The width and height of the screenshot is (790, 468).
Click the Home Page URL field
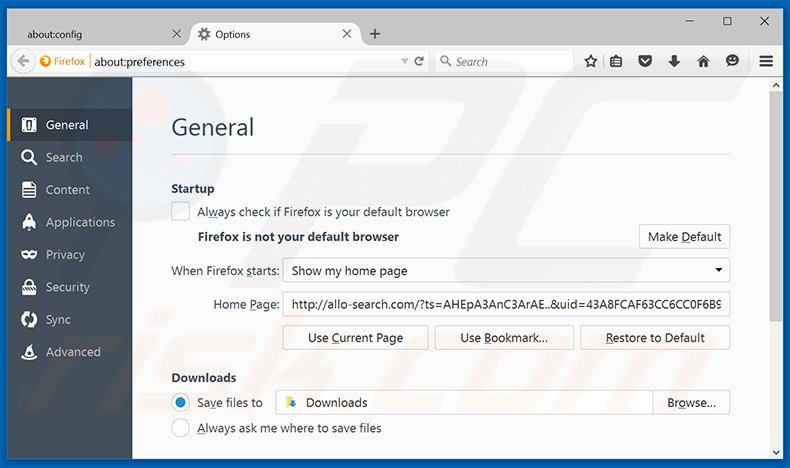click(x=506, y=304)
